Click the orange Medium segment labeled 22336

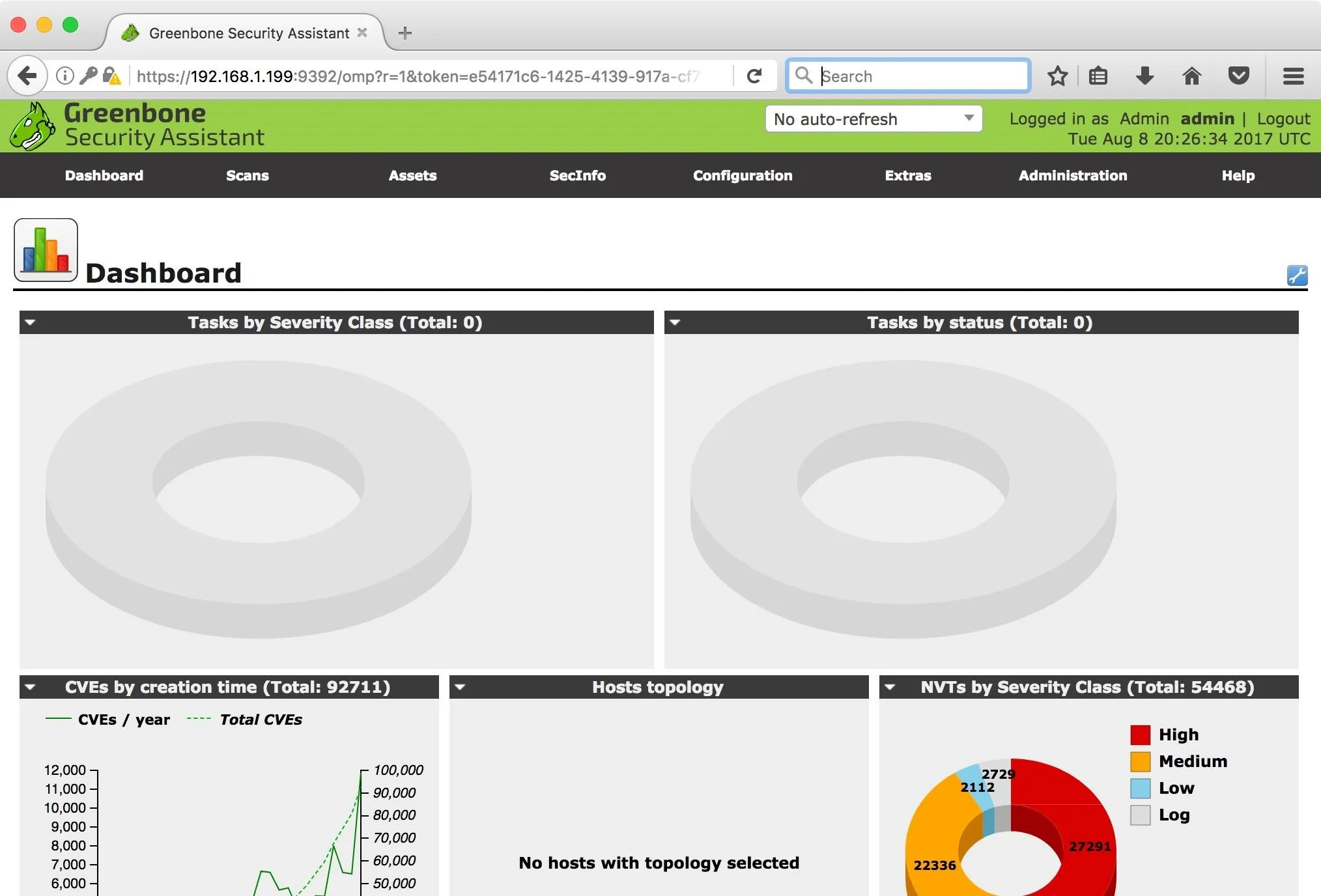(934, 865)
